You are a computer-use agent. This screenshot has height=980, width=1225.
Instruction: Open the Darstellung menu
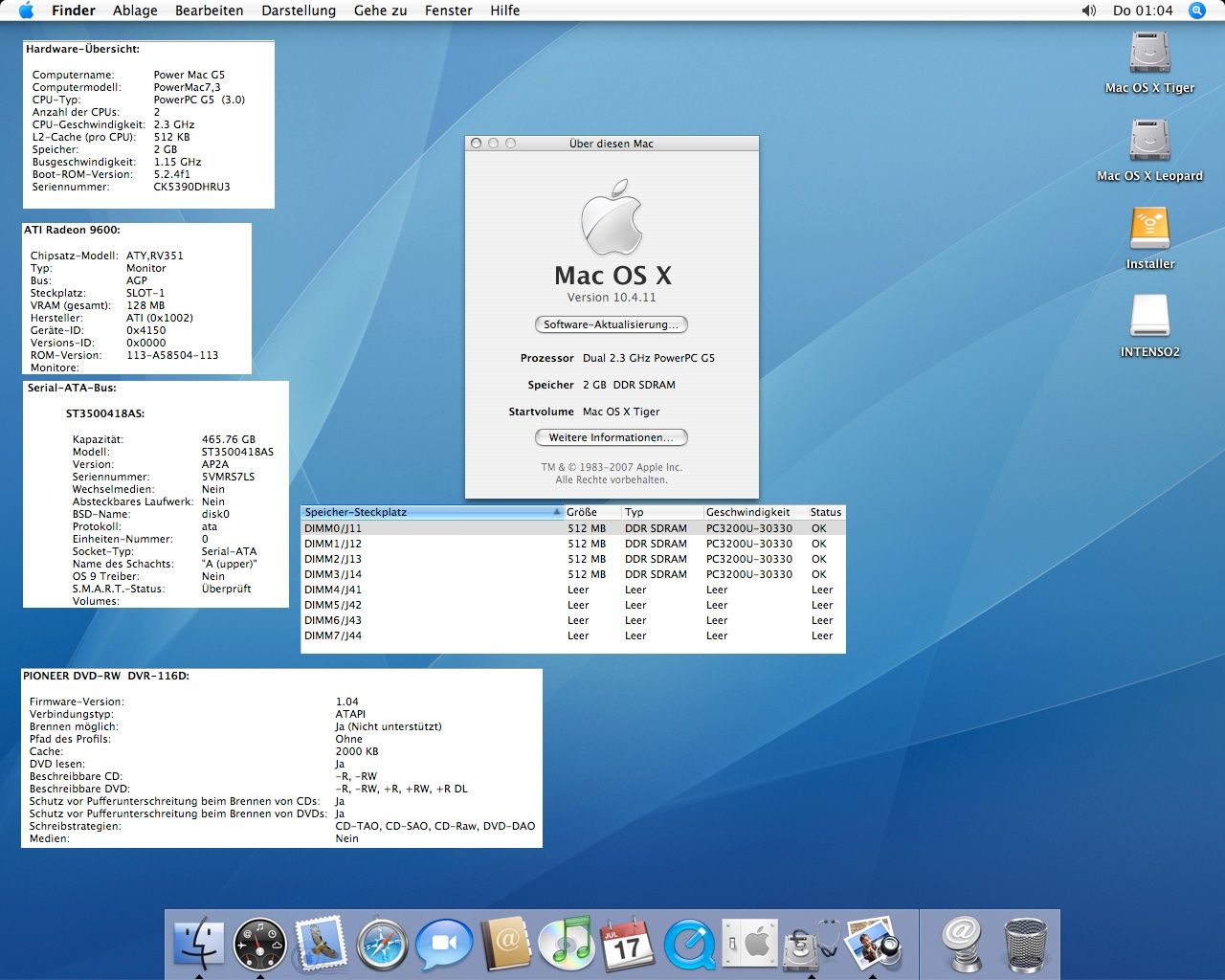point(299,11)
